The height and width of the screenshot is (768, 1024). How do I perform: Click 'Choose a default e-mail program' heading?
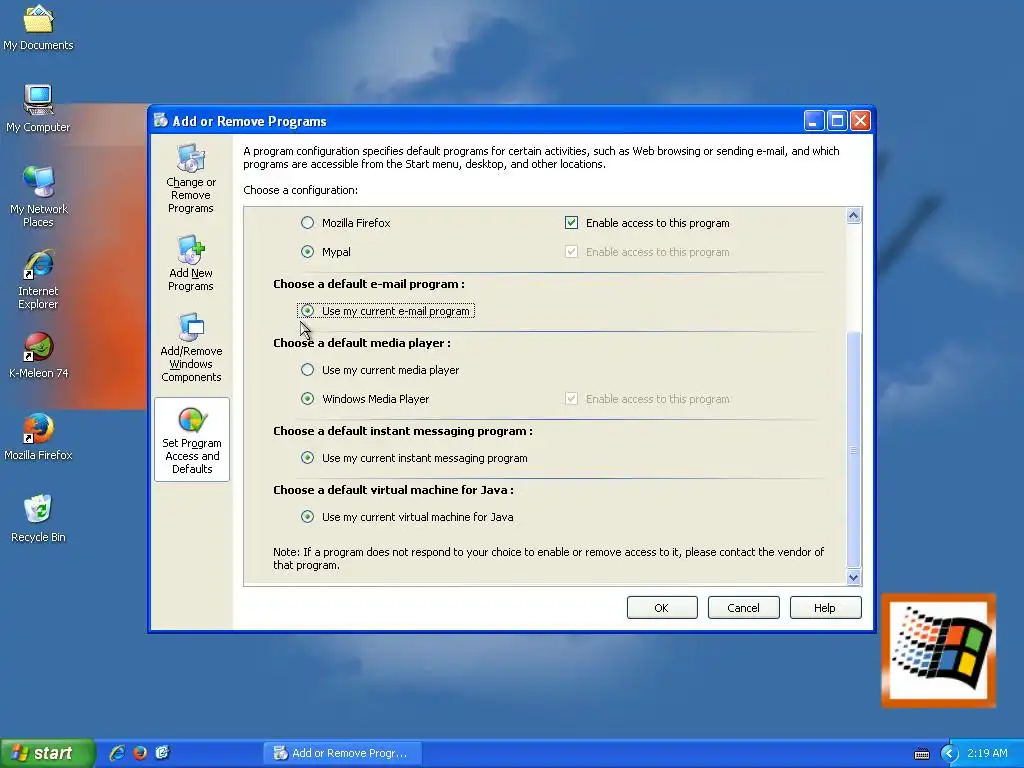click(369, 284)
